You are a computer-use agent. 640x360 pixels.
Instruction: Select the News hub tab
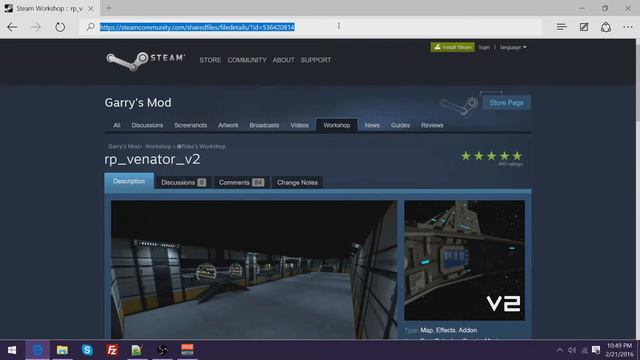click(x=372, y=125)
